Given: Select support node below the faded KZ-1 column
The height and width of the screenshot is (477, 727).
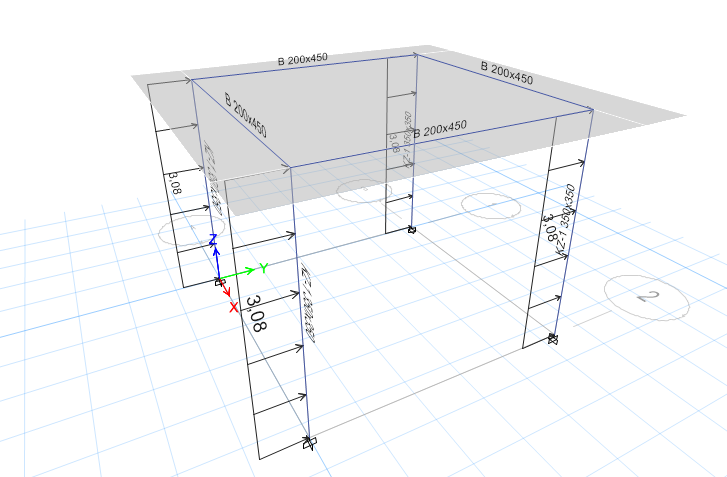Looking at the screenshot, I should (411, 229).
